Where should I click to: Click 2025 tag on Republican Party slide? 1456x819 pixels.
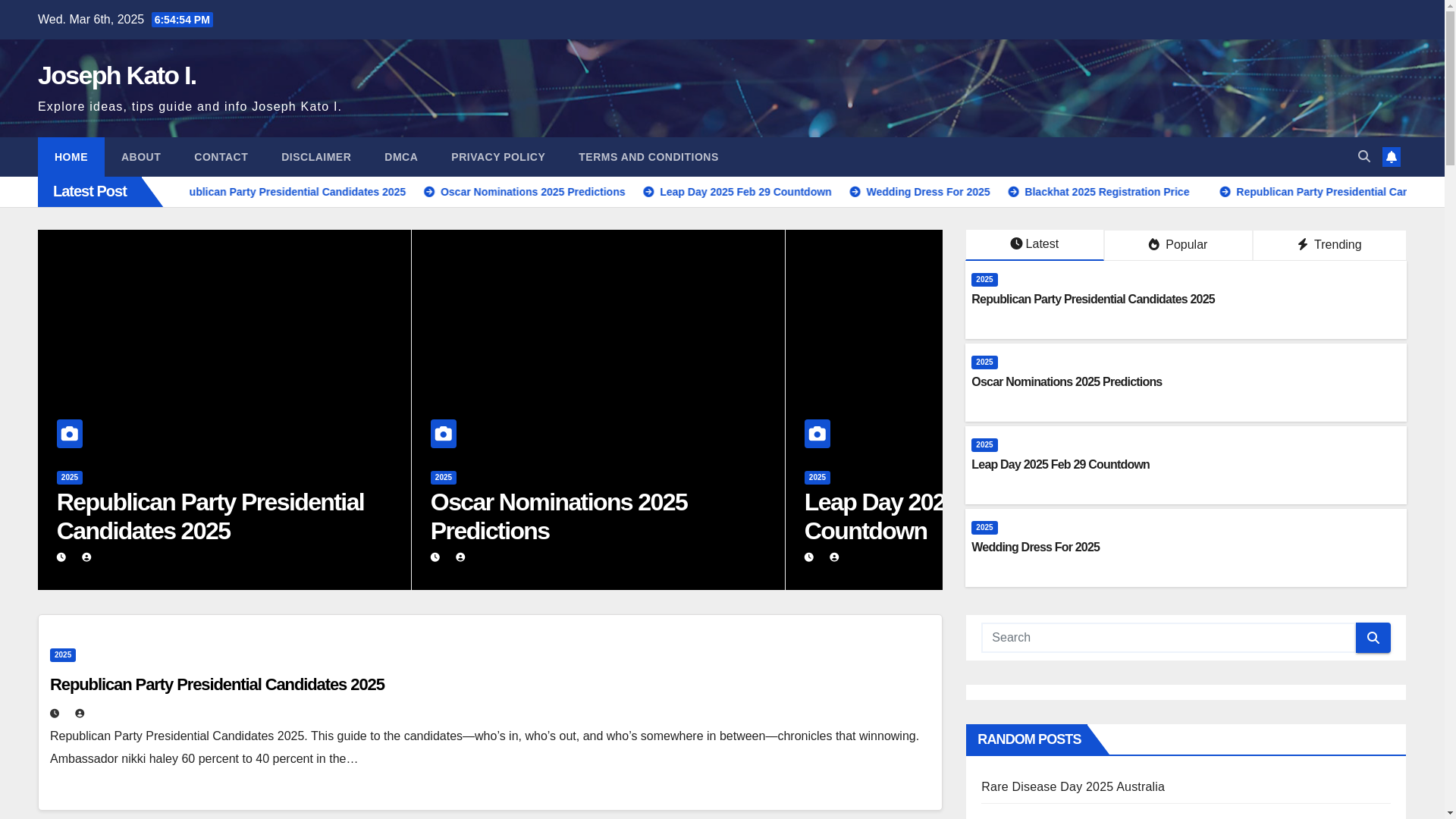pos(70,478)
